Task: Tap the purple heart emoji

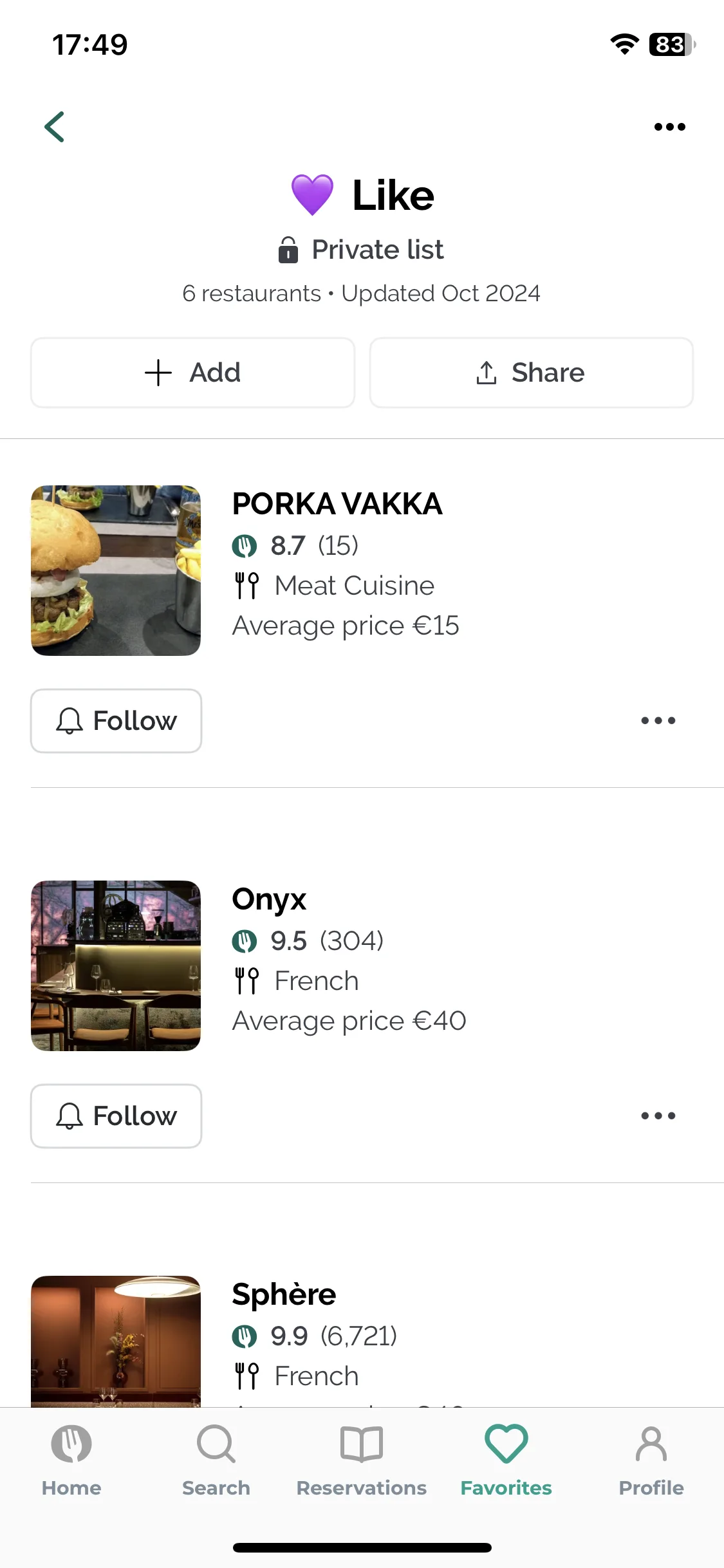Action: pos(312,195)
